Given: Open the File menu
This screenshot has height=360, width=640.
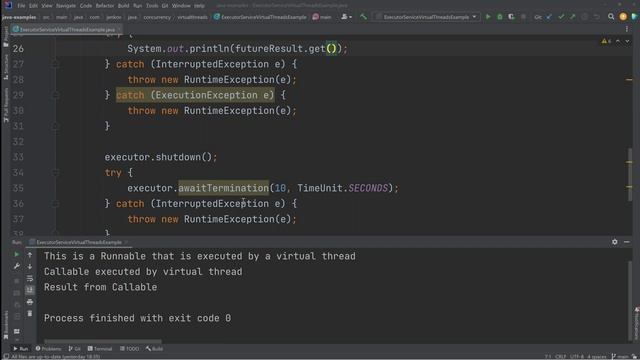Looking at the screenshot, I should pos(21,6).
